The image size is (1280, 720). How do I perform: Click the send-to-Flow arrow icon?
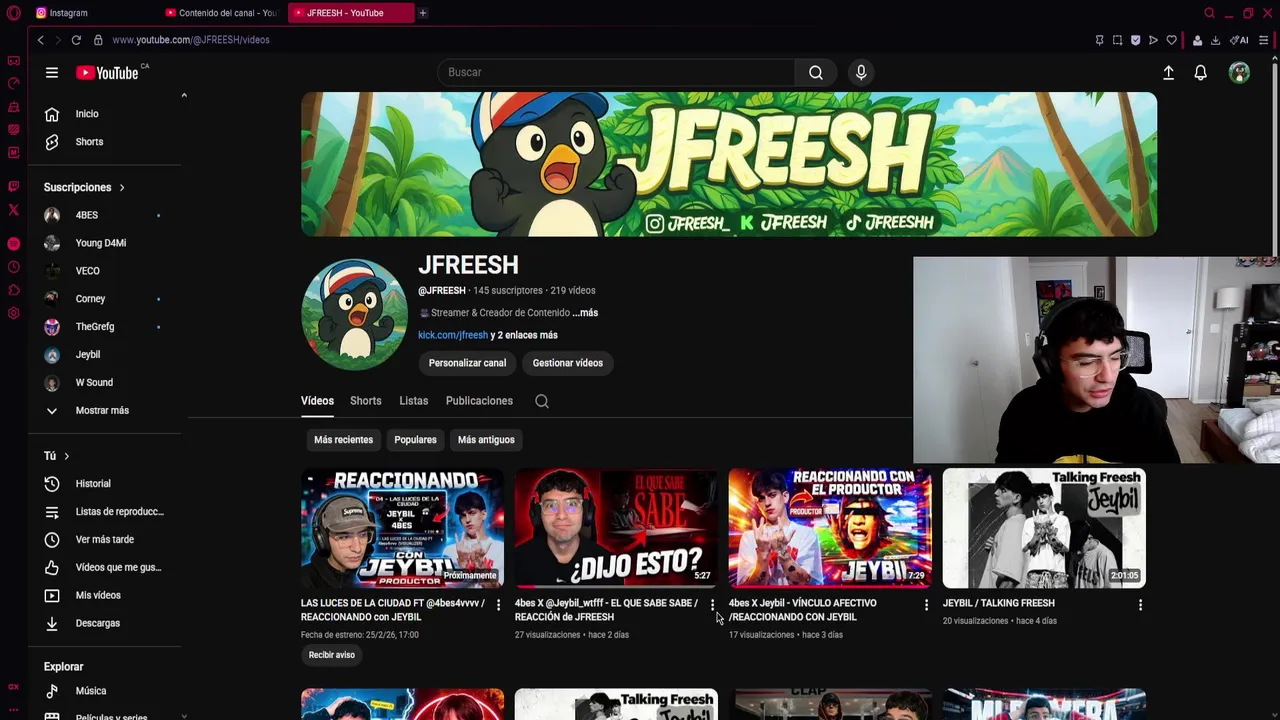(1153, 40)
